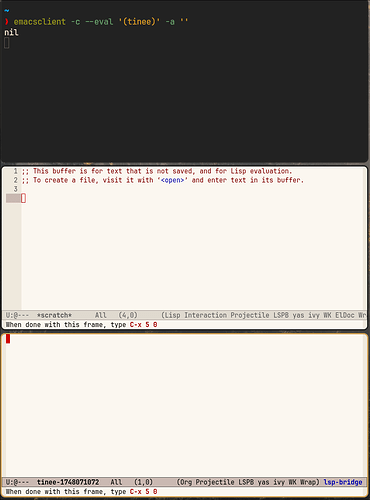Click the hollow red cursor in the scratch buffer
Image resolution: width=370 pixels, height=500 pixels.
click(x=23, y=198)
